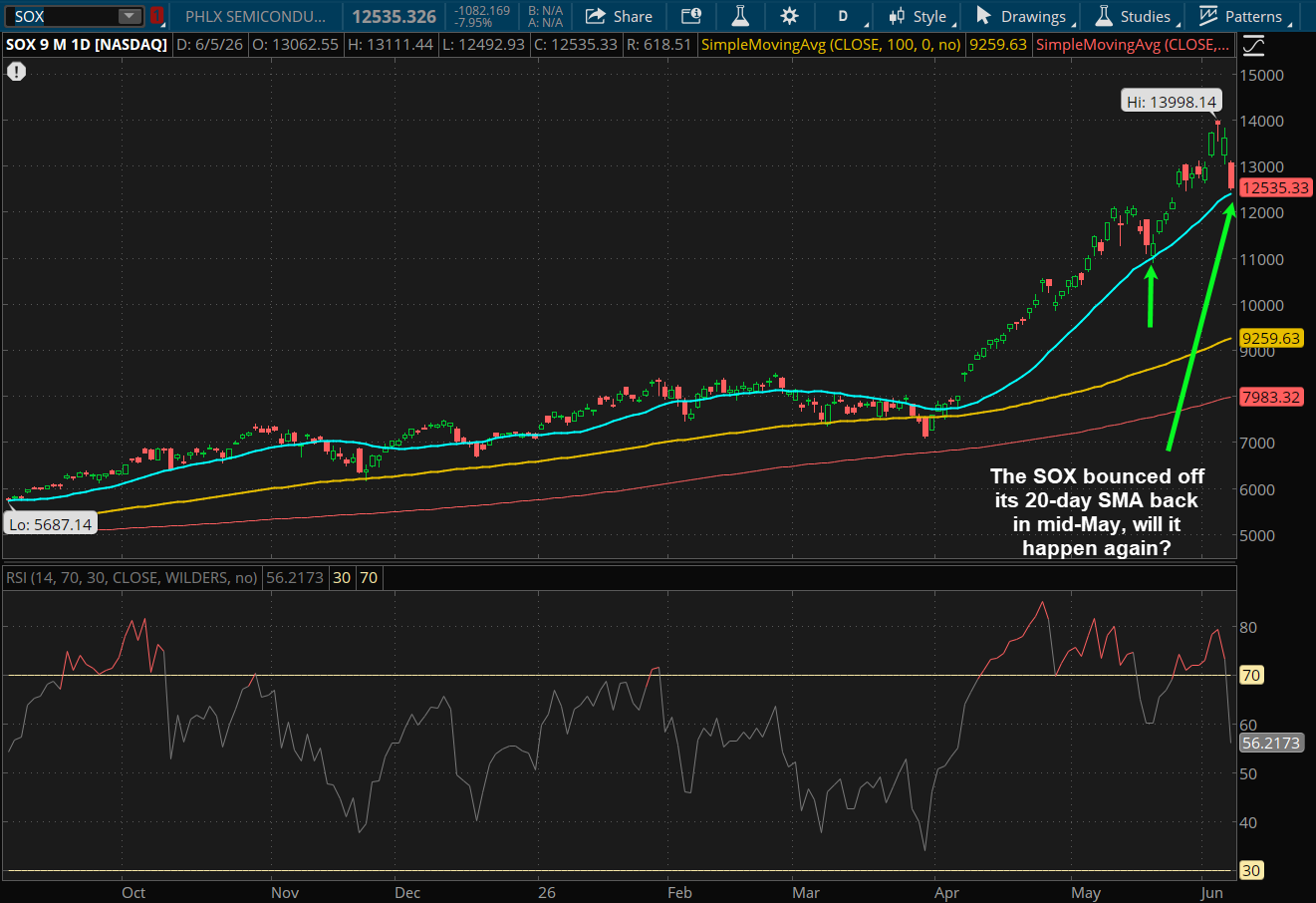Viewport: 1316px width, 903px height.
Task: Click the flask quick-studies icon next to gear
Action: [739, 16]
